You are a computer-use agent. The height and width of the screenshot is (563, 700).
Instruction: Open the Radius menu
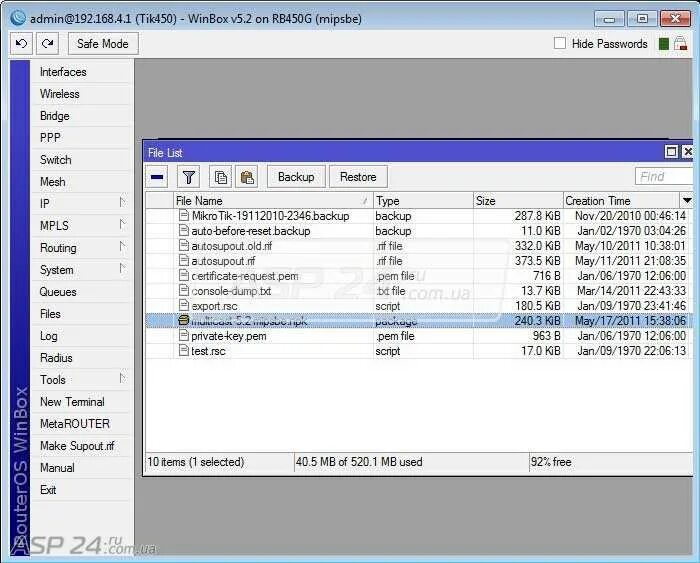(x=81, y=358)
